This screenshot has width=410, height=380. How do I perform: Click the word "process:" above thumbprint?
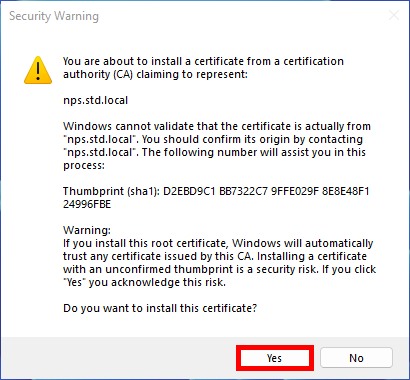(84, 166)
